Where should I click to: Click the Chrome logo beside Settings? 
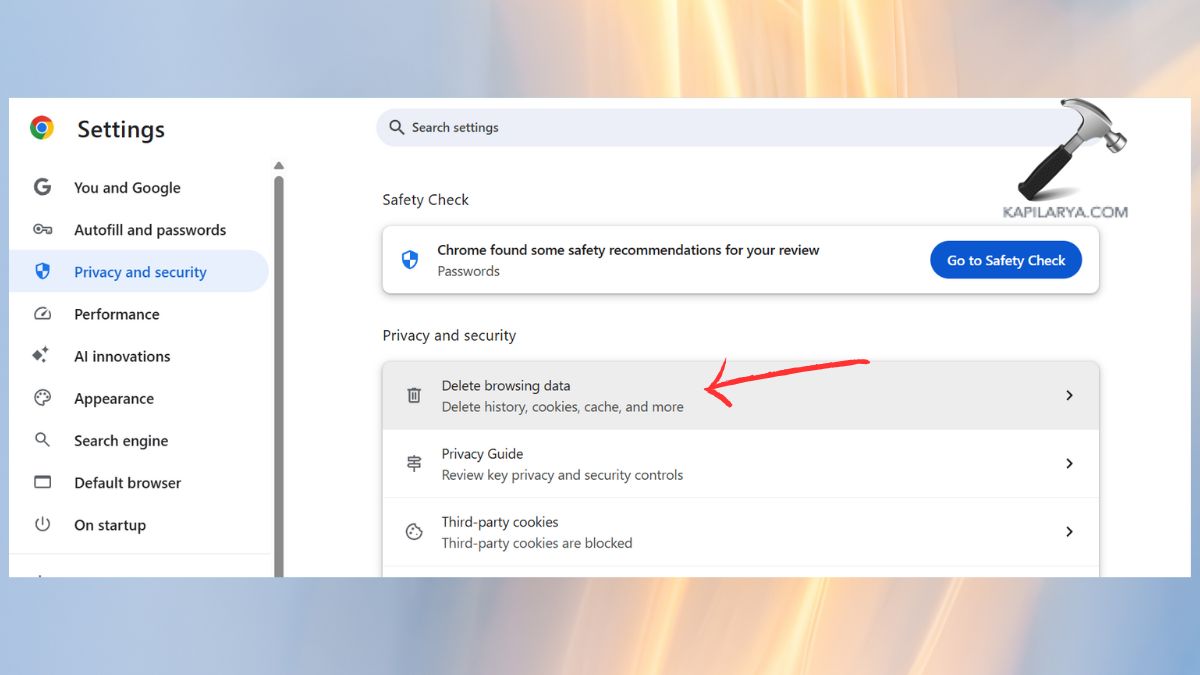coord(40,127)
